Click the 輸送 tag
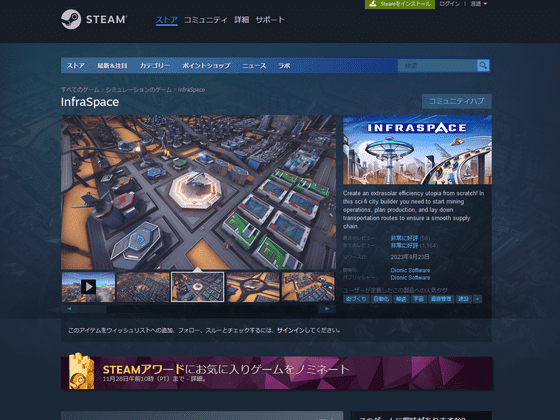Image resolution: width=560 pixels, height=420 pixels. tap(401, 299)
